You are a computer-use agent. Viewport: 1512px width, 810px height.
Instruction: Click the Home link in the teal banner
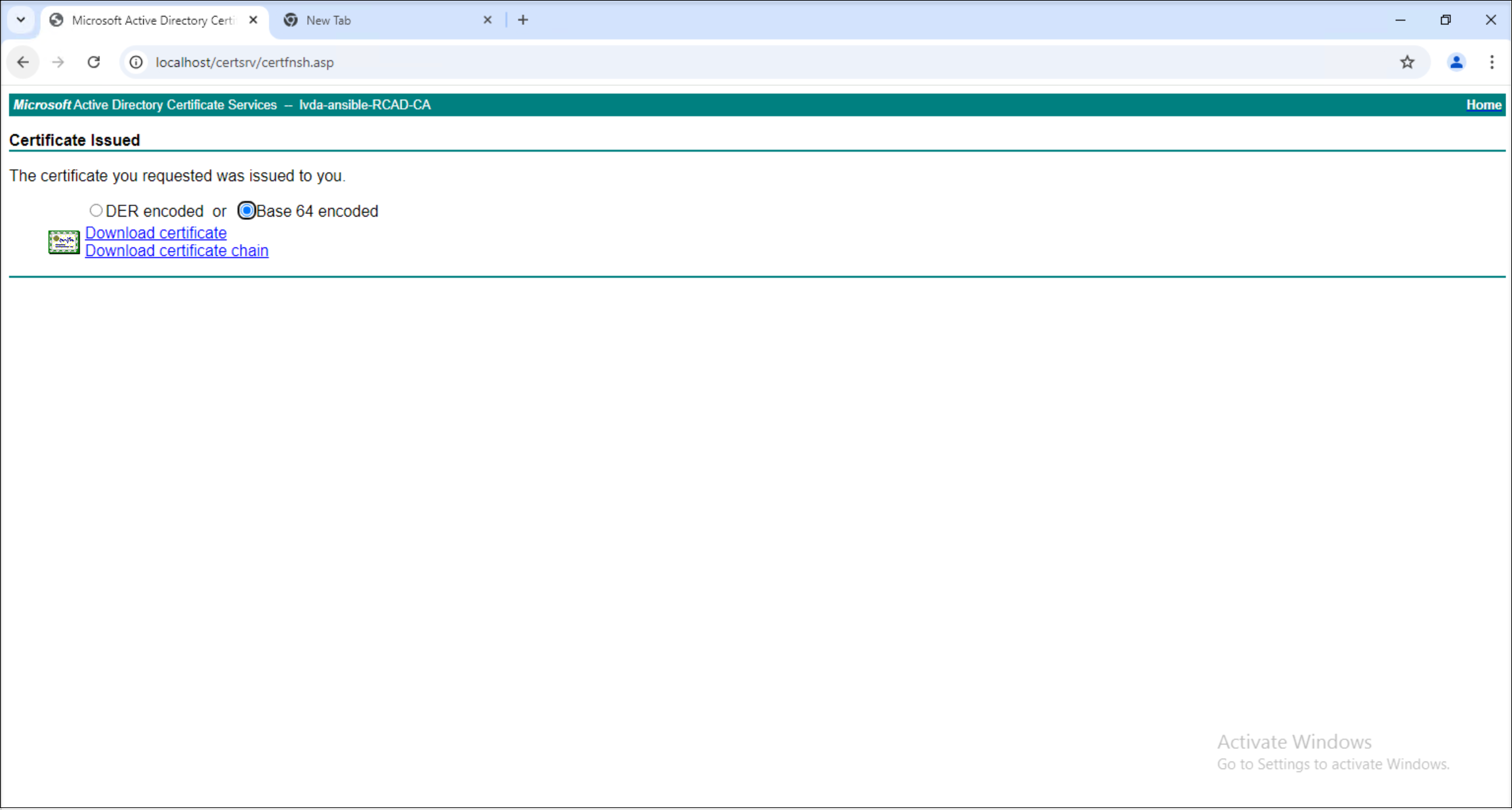[x=1483, y=104]
